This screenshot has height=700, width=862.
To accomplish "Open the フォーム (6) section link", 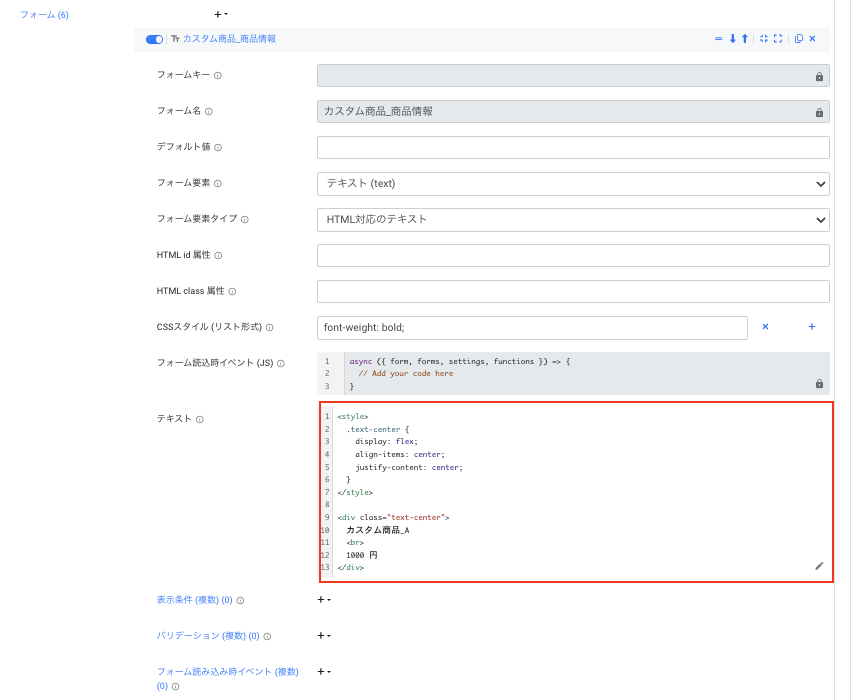I will pos(45,15).
